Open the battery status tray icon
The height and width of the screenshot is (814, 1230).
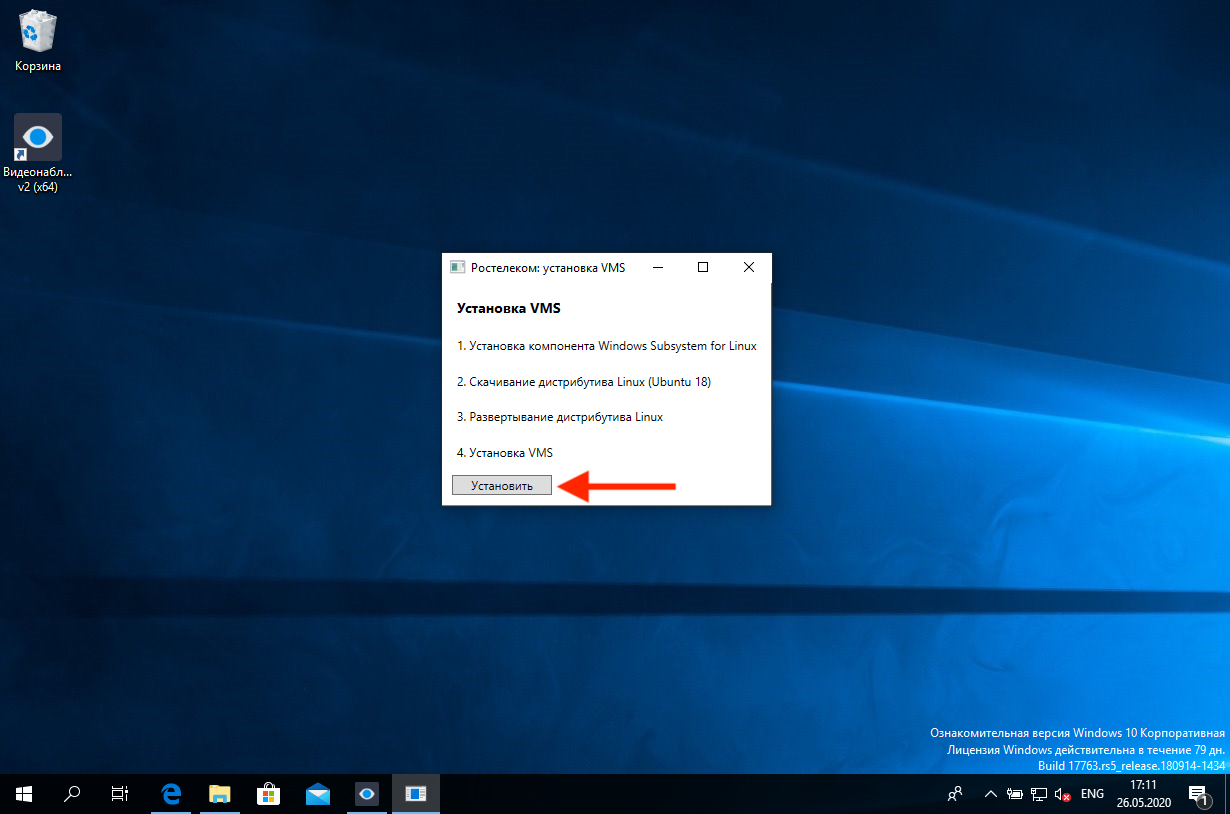tap(1015, 794)
